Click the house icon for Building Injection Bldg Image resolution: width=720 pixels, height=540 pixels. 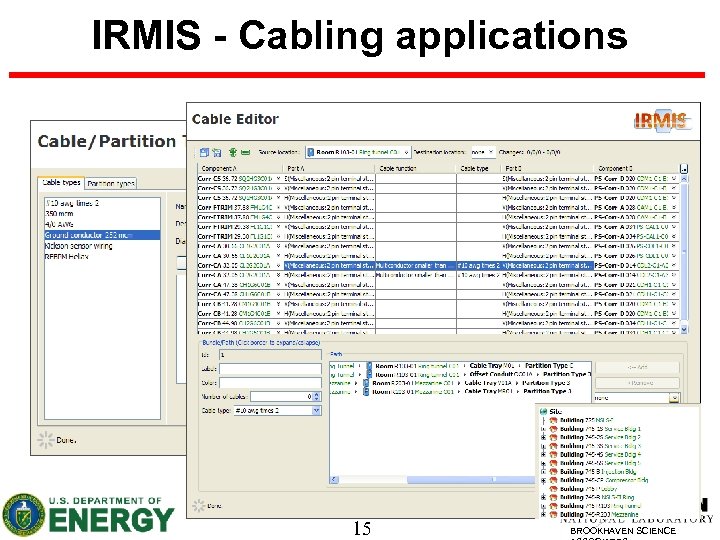pyautogui.click(x=553, y=472)
